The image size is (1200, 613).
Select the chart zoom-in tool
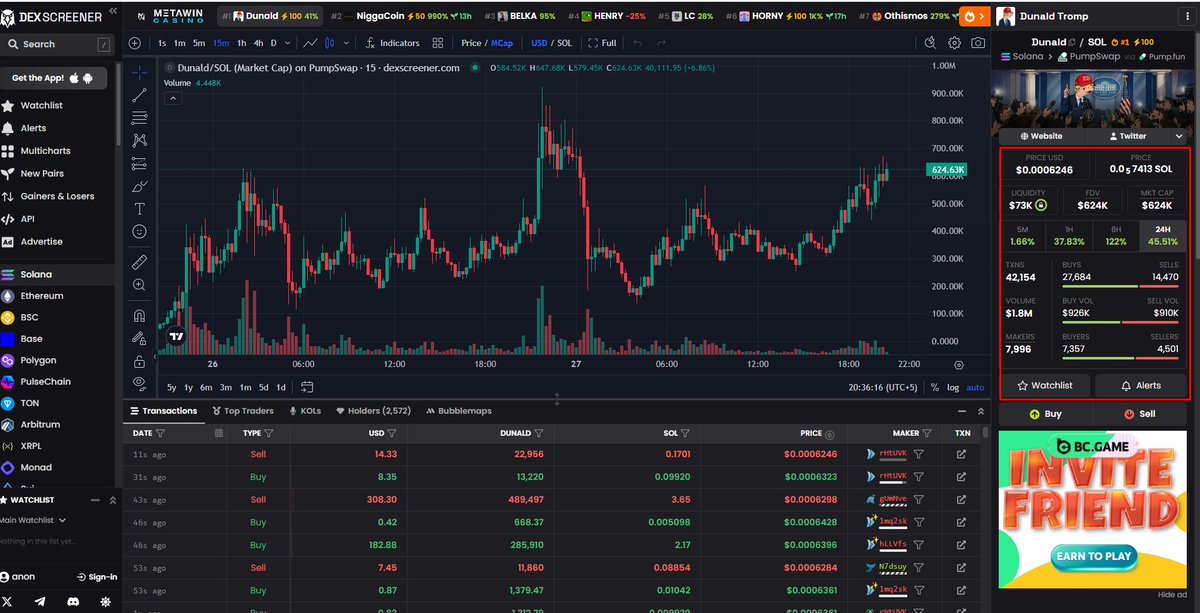pos(139,285)
